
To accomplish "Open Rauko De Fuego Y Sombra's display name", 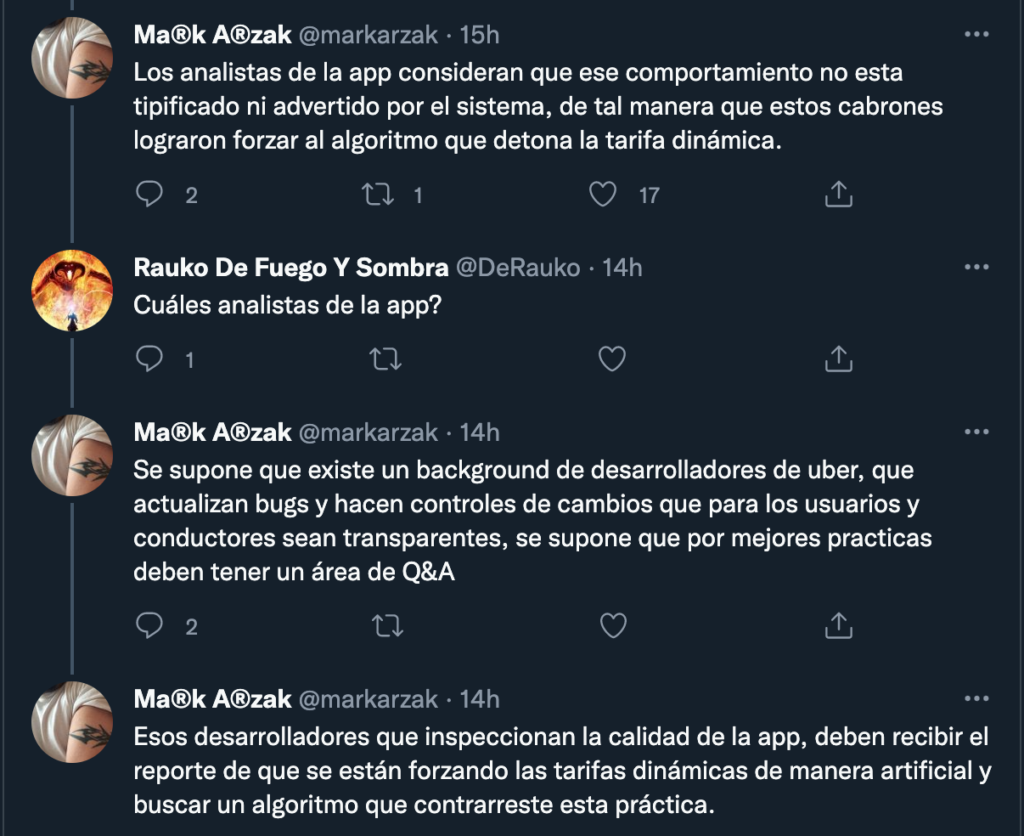I will (x=291, y=268).
